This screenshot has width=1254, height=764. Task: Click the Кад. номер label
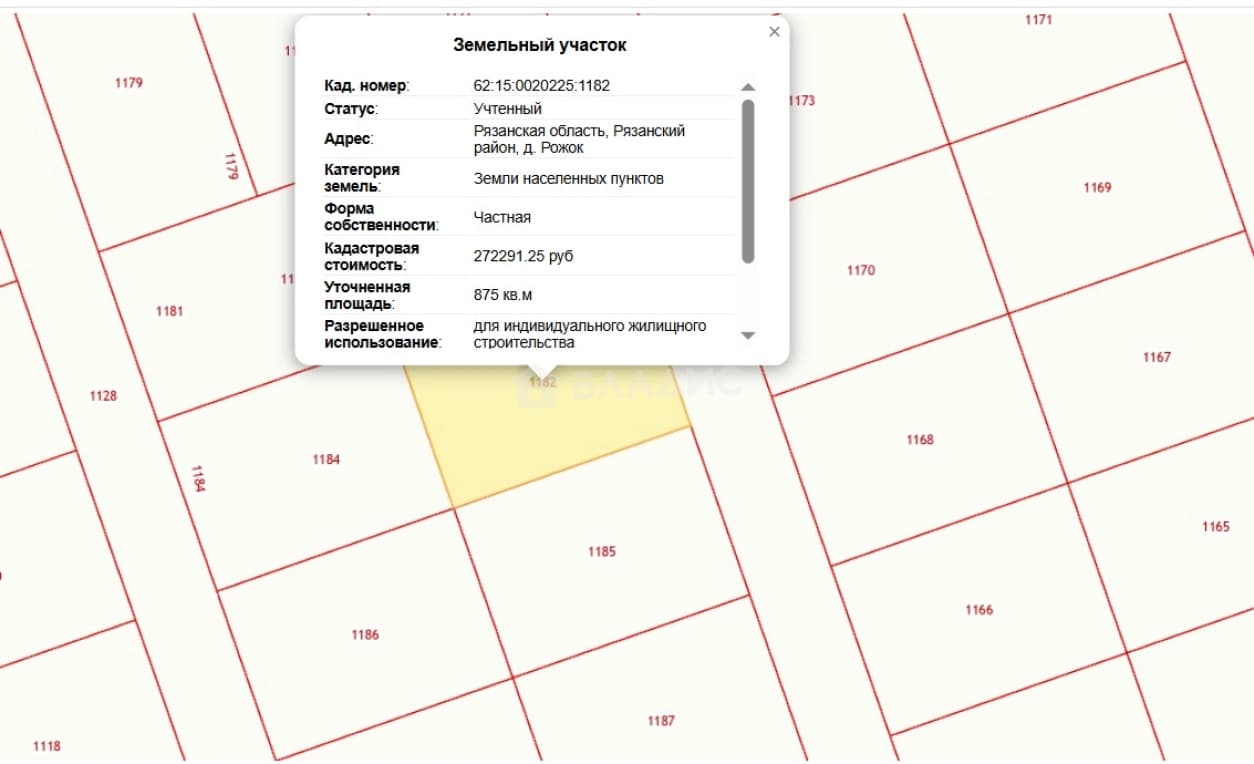pyautogui.click(x=367, y=86)
